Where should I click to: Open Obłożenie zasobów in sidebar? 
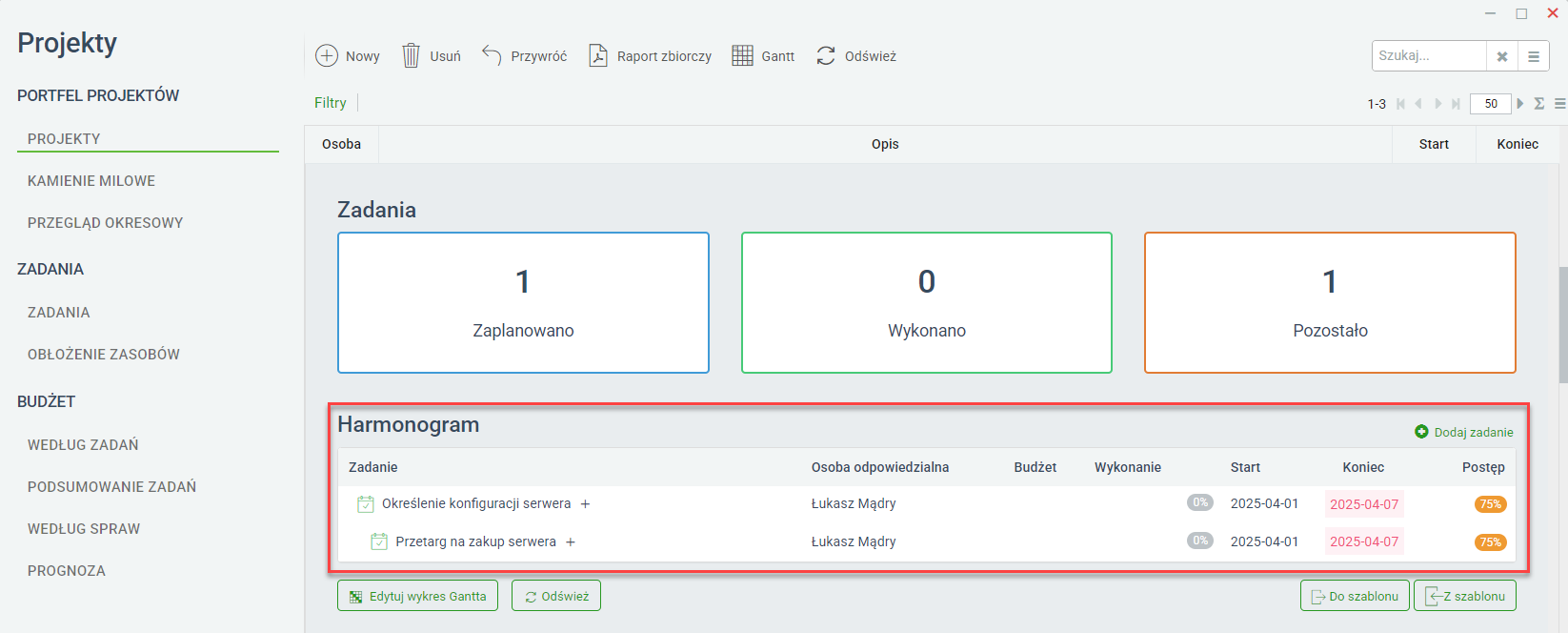(103, 355)
